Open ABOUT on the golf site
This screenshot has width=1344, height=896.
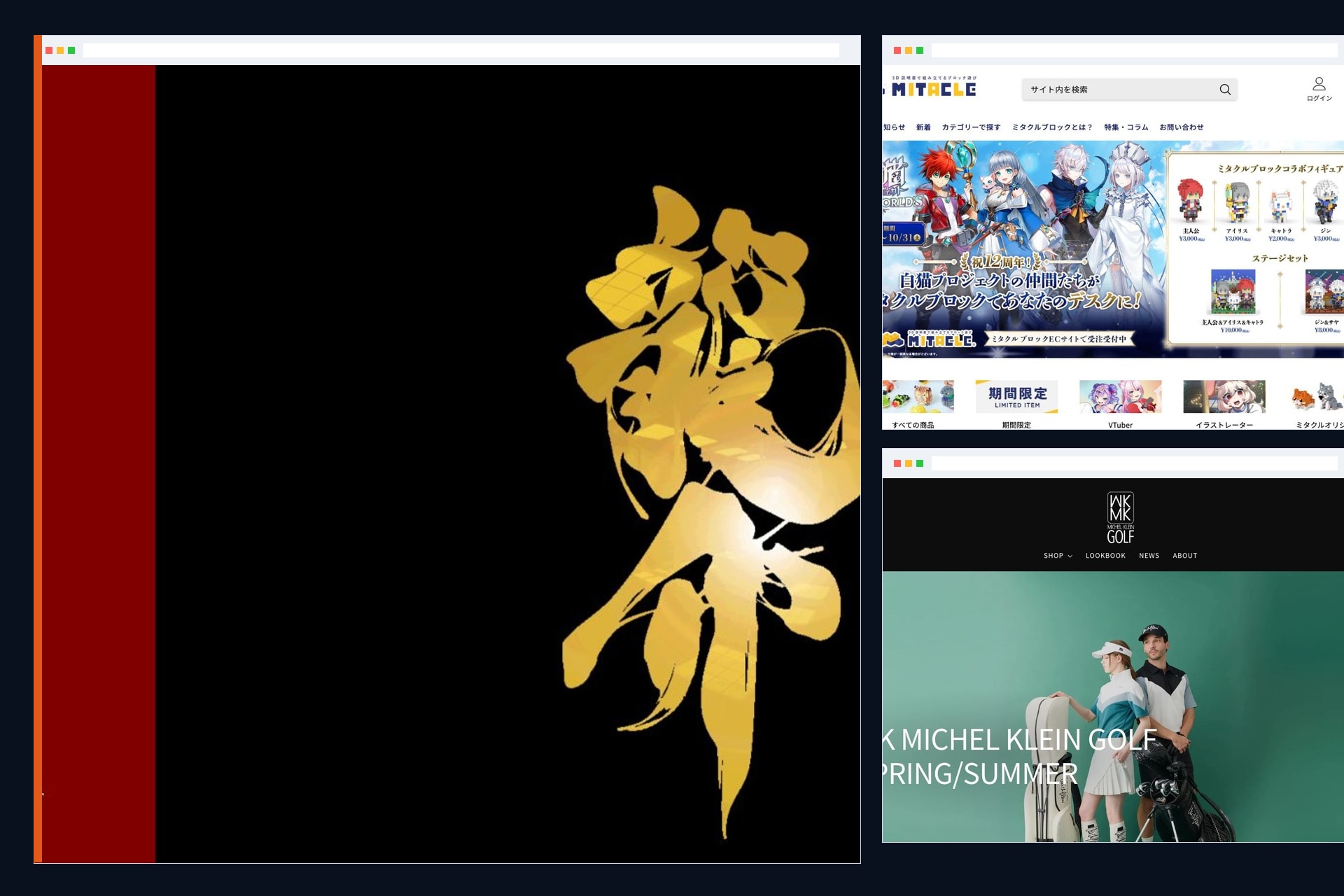(x=1184, y=556)
